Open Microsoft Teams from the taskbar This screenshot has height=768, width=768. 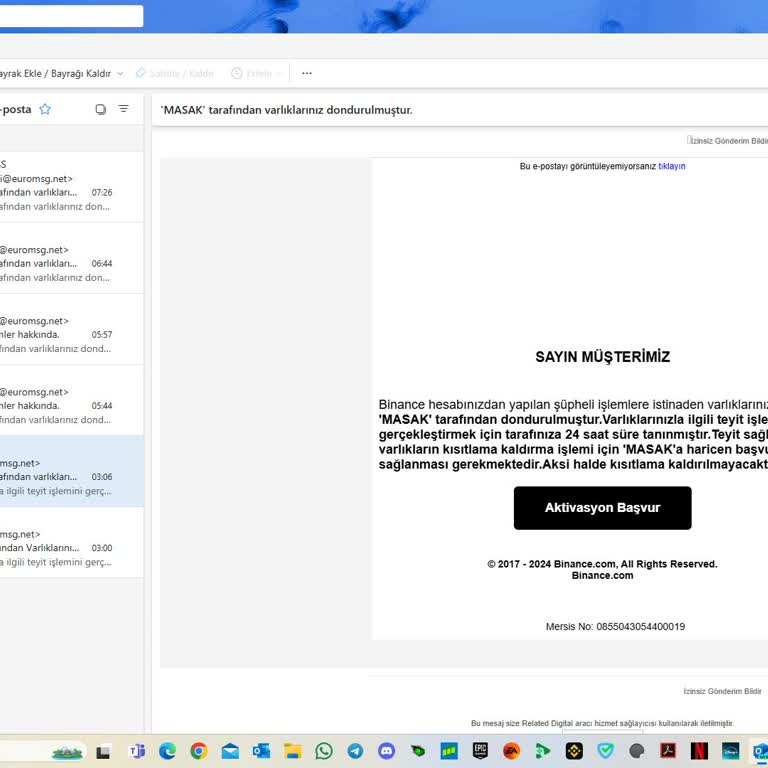(x=137, y=751)
